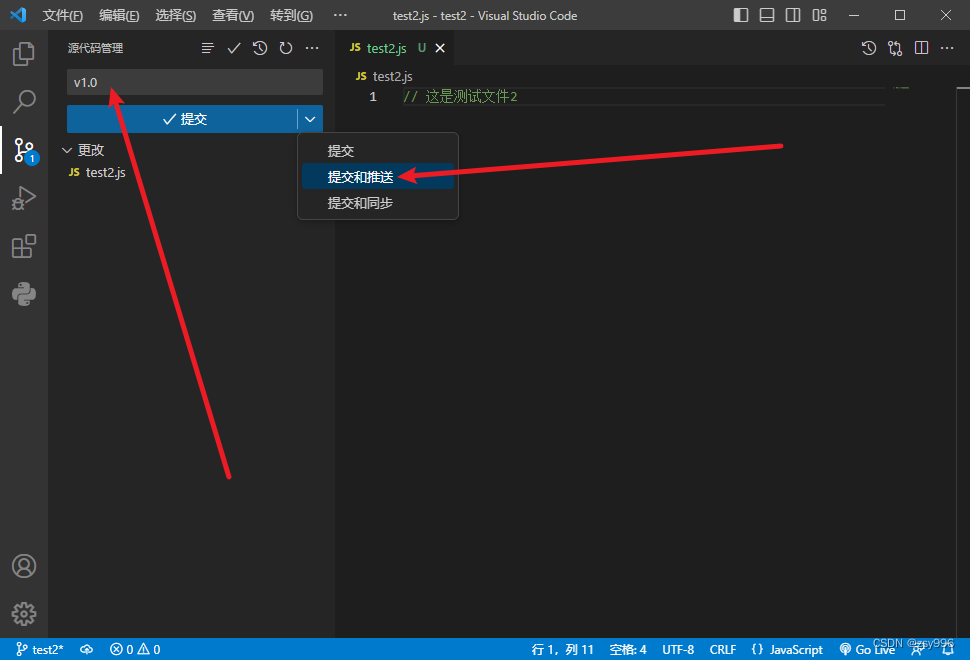Screen dimensions: 970x660
Task: Open the 编辑(E) menu
Action: tap(119, 15)
